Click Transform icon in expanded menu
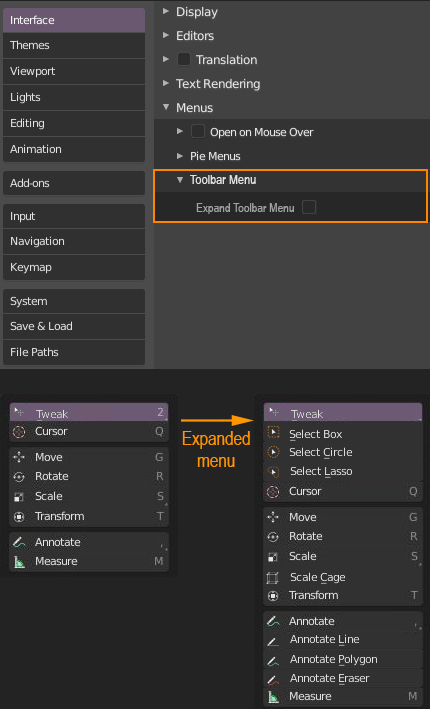Image resolution: width=430 pixels, height=709 pixels. [273, 596]
